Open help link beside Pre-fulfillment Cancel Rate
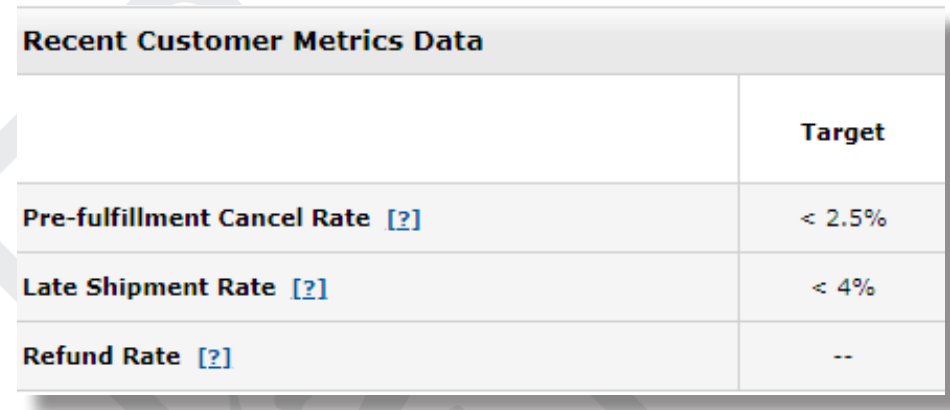The image size is (950, 410). point(404,219)
